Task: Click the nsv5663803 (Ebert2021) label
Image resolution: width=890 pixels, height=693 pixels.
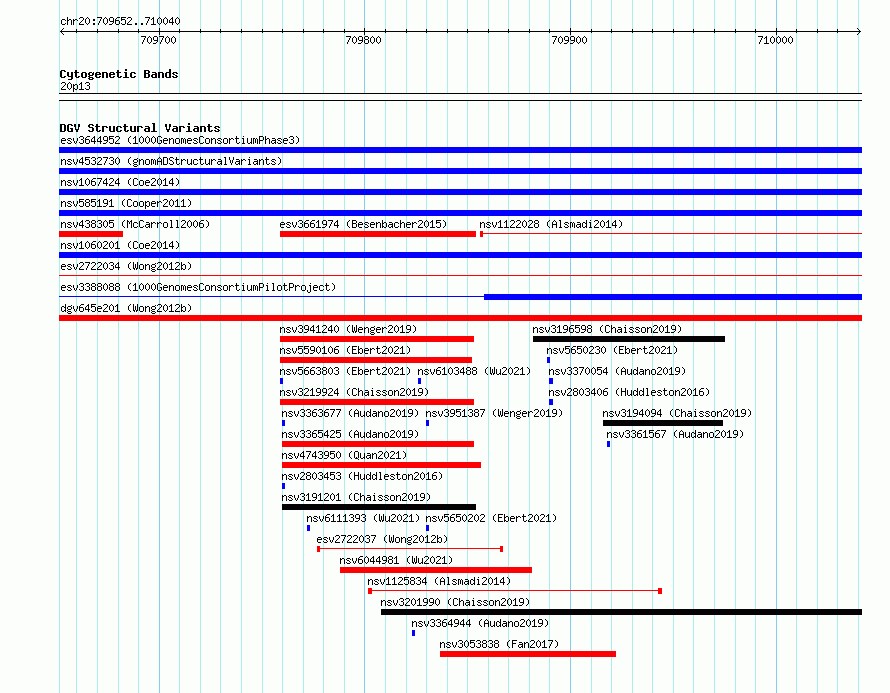Action: click(345, 371)
